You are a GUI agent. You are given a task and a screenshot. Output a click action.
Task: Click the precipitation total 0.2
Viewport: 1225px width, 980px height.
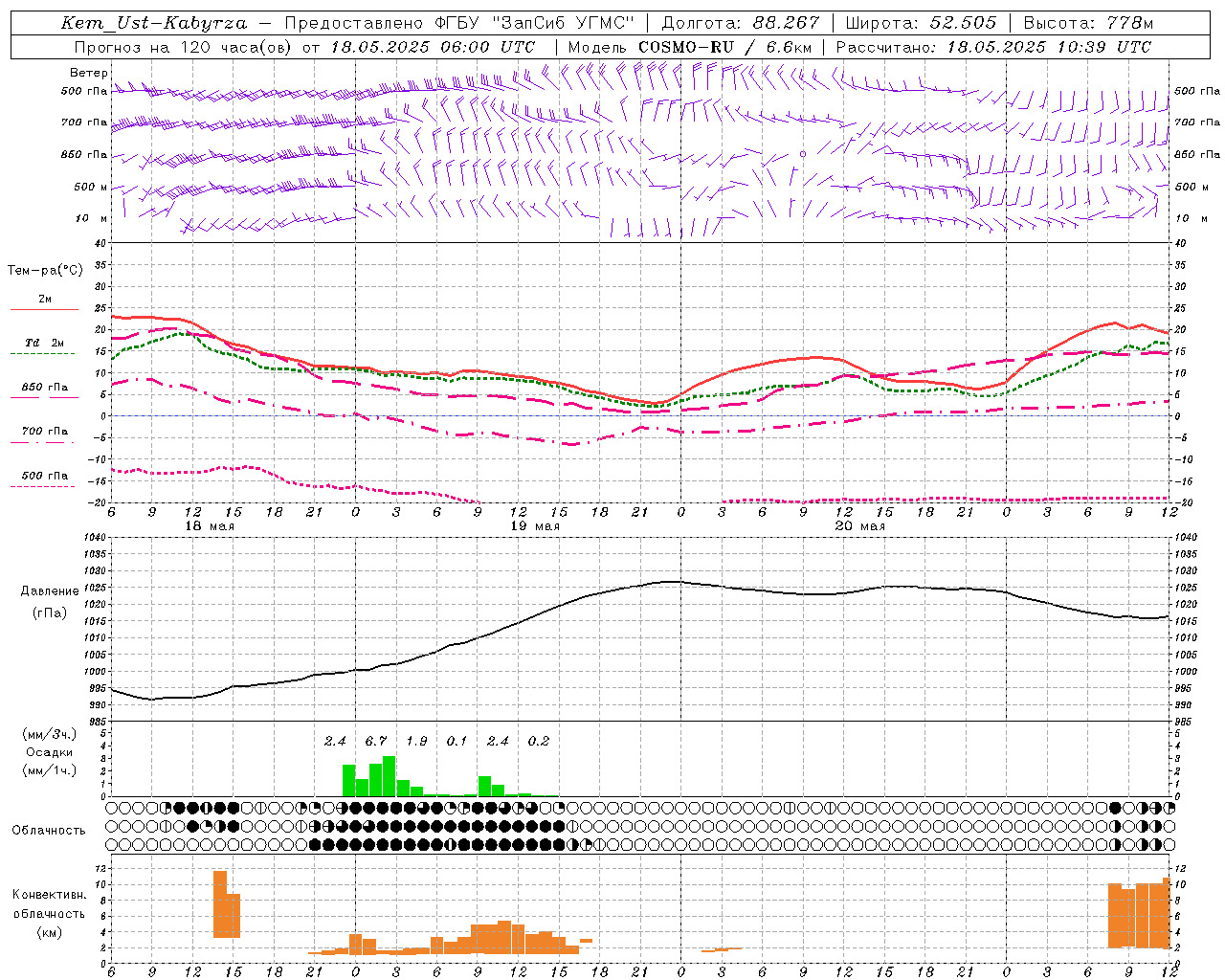(538, 741)
